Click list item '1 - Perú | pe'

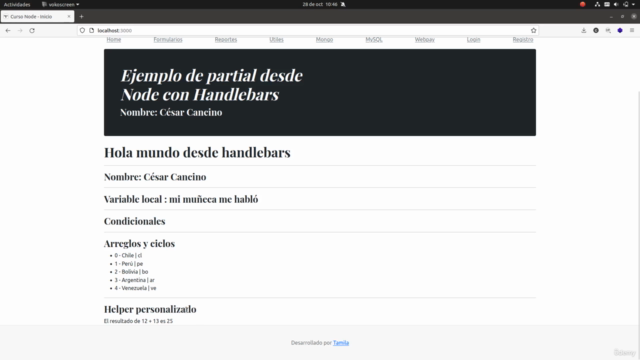(x=129, y=264)
